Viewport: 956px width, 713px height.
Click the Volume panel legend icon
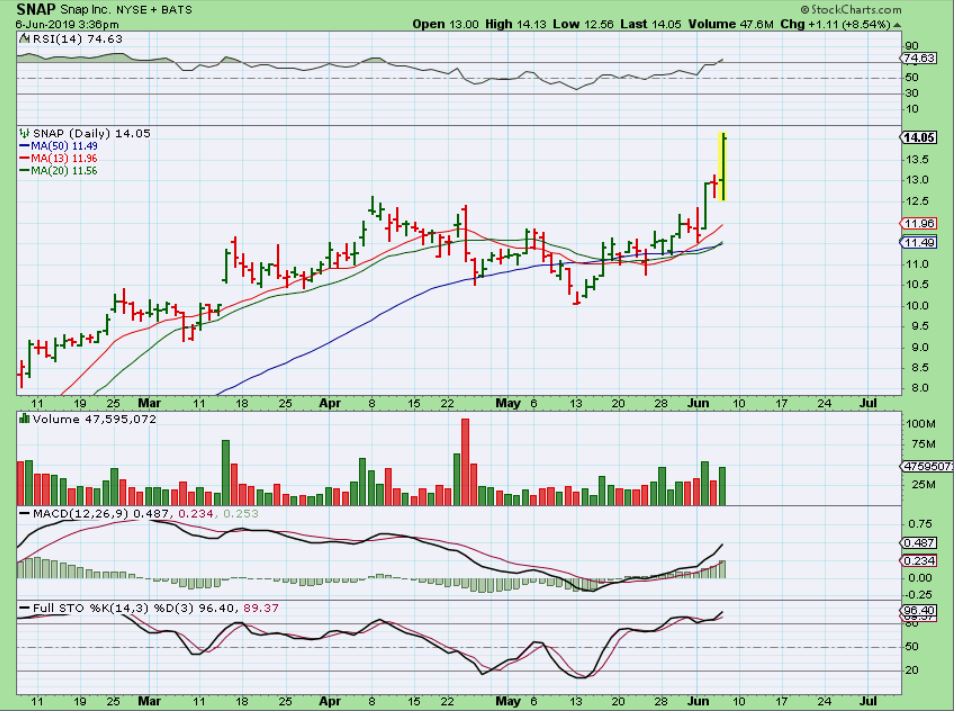pos(25,419)
